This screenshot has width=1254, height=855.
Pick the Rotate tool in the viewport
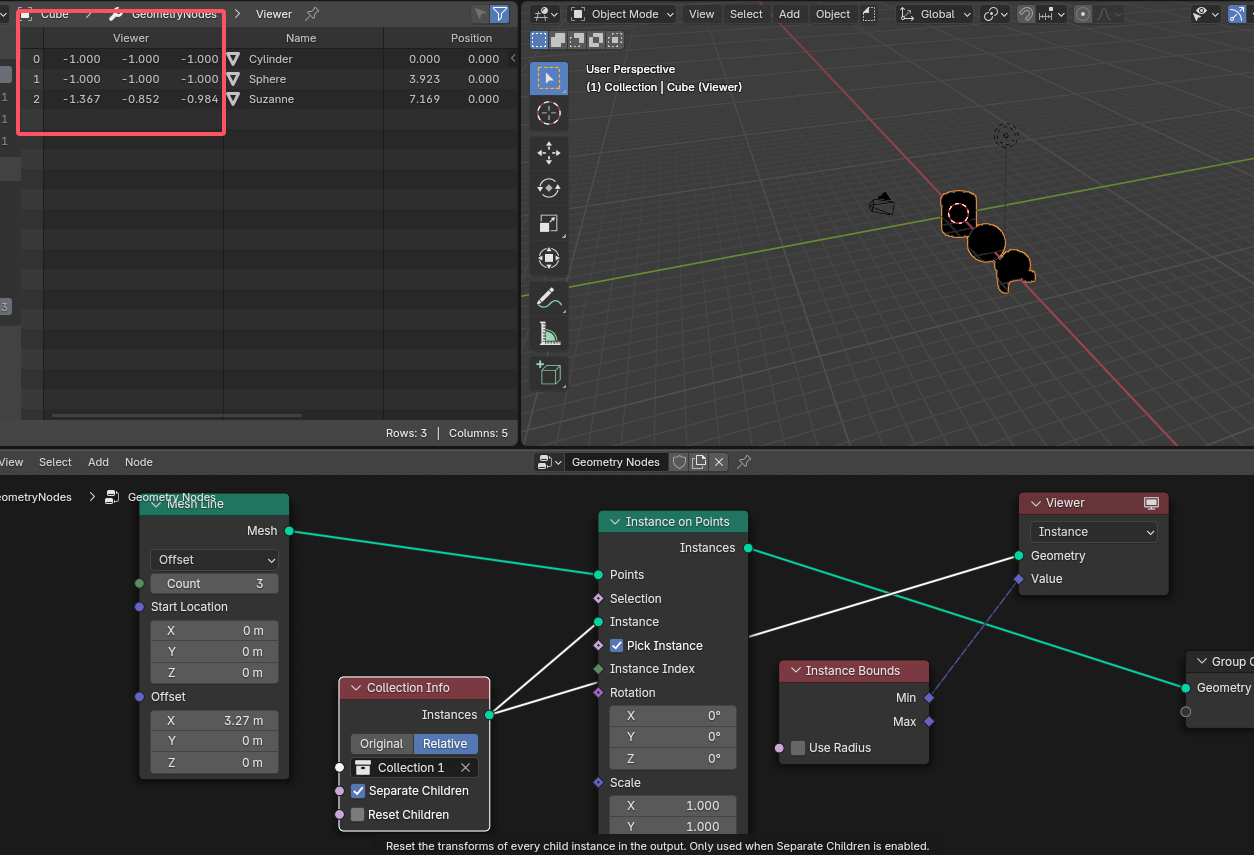548,187
